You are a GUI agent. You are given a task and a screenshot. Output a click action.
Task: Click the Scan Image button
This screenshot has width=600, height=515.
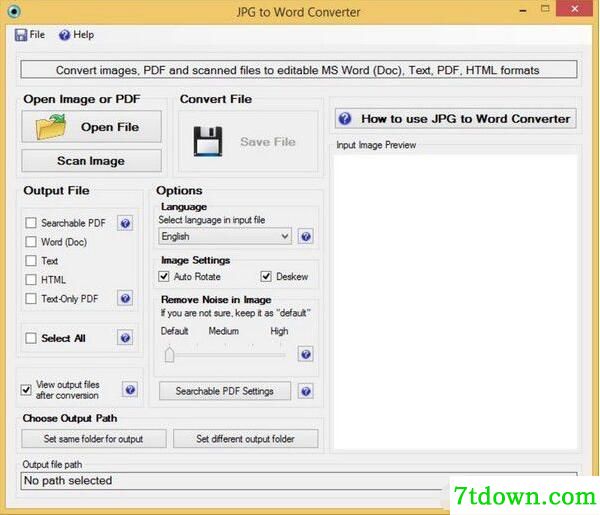coord(91,161)
